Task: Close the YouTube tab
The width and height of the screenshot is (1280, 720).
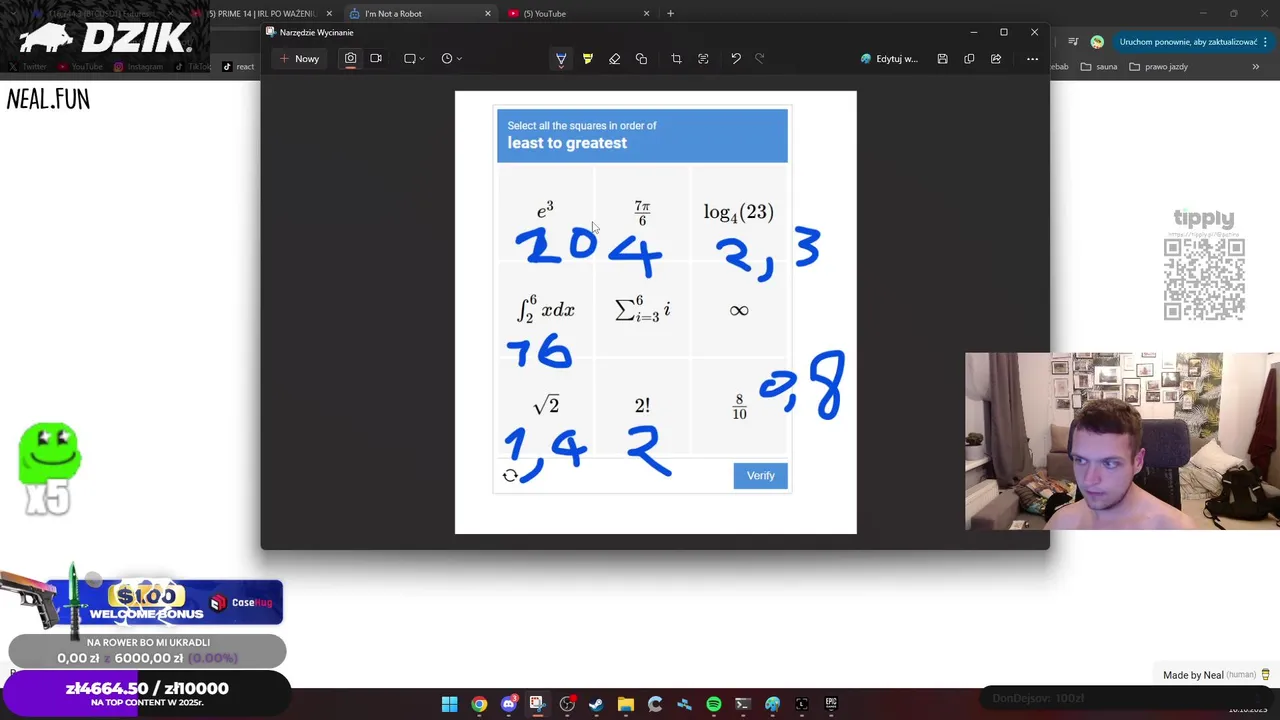Action: pyautogui.click(x=646, y=14)
